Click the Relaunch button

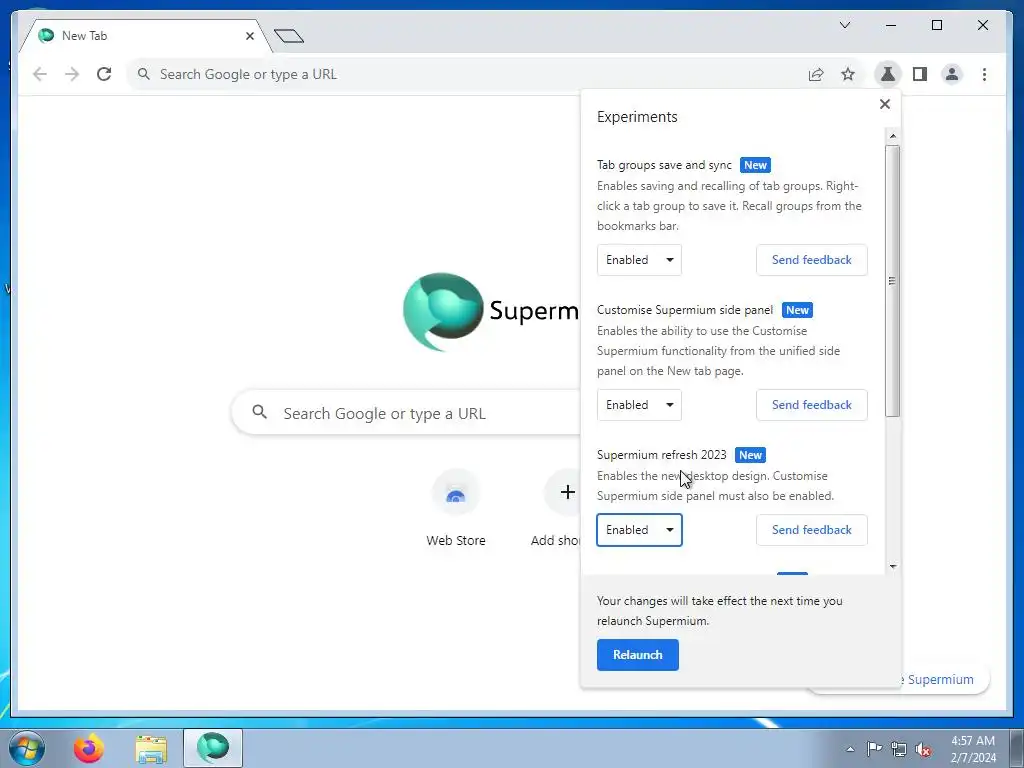click(638, 655)
